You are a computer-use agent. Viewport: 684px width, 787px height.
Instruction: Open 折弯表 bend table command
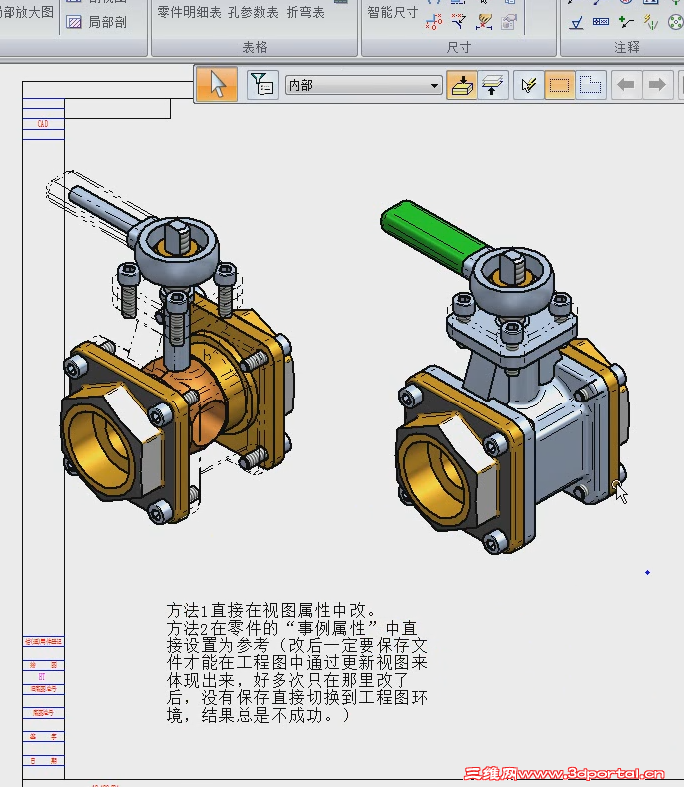click(306, 12)
